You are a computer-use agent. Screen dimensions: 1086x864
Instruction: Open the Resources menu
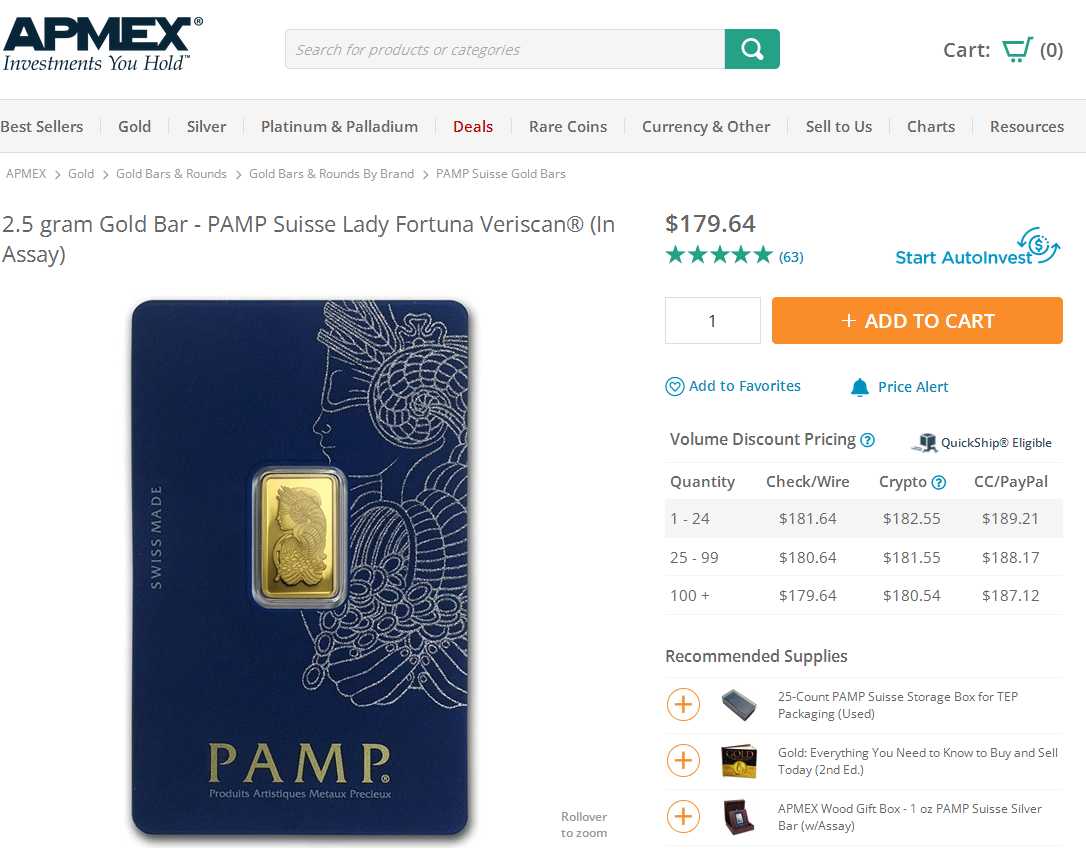pos(1027,126)
